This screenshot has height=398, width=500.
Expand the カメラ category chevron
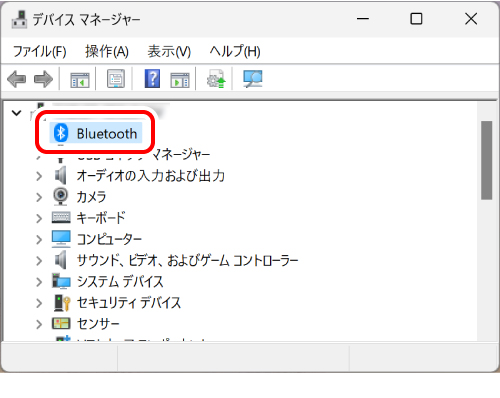pyautogui.click(x=39, y=197)
